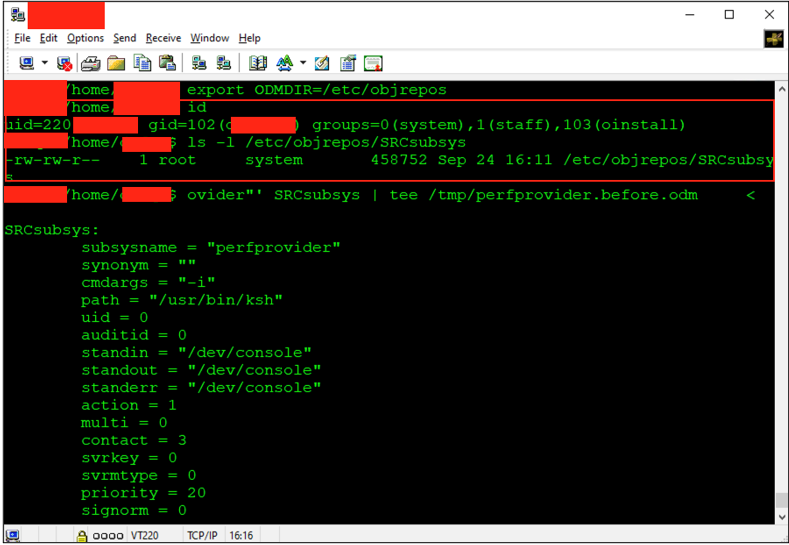Click the scrollbar down arrow
The image size is (789, 545).
pos(781,517)
